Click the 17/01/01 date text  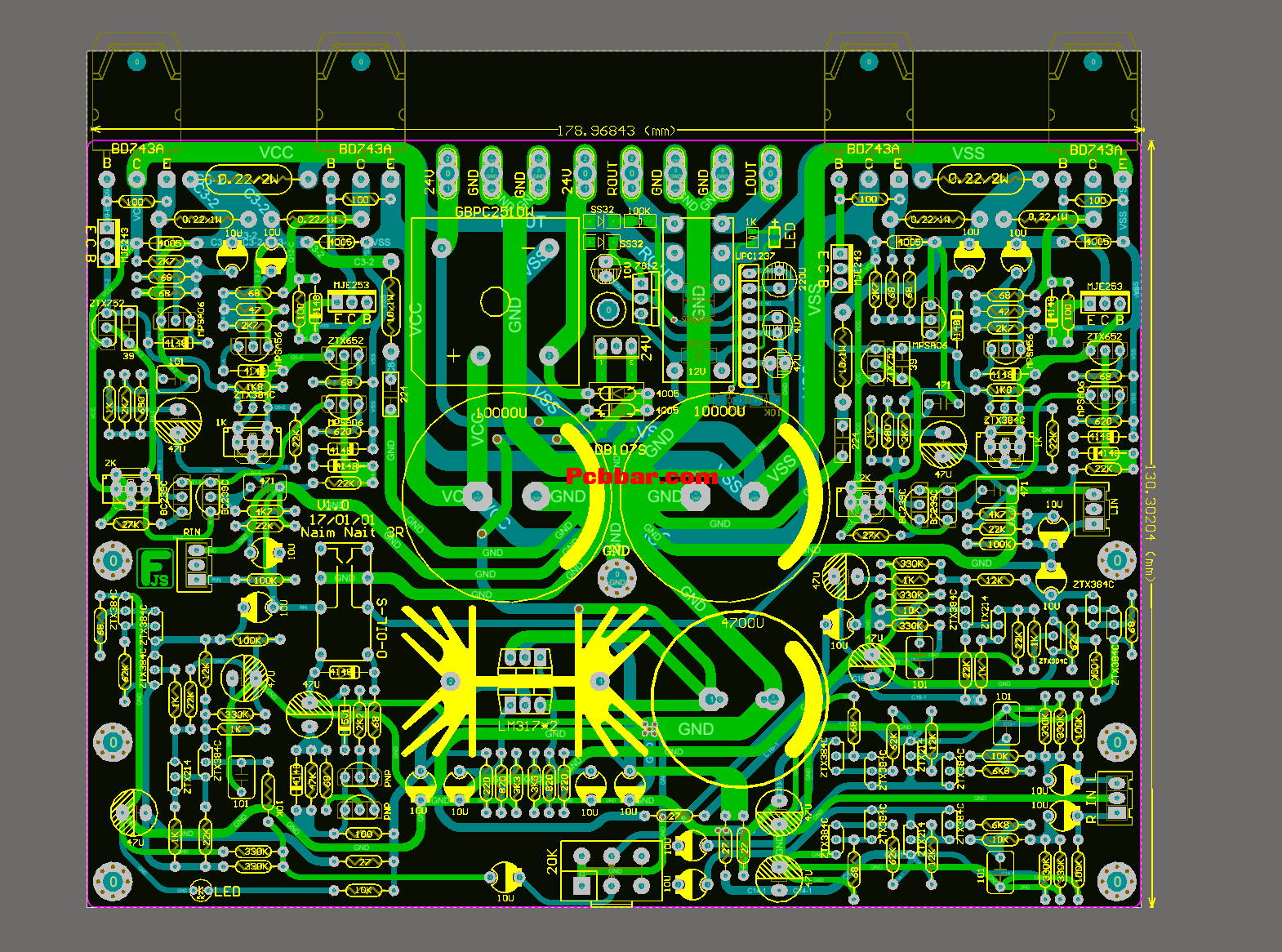tap(342, 519)
